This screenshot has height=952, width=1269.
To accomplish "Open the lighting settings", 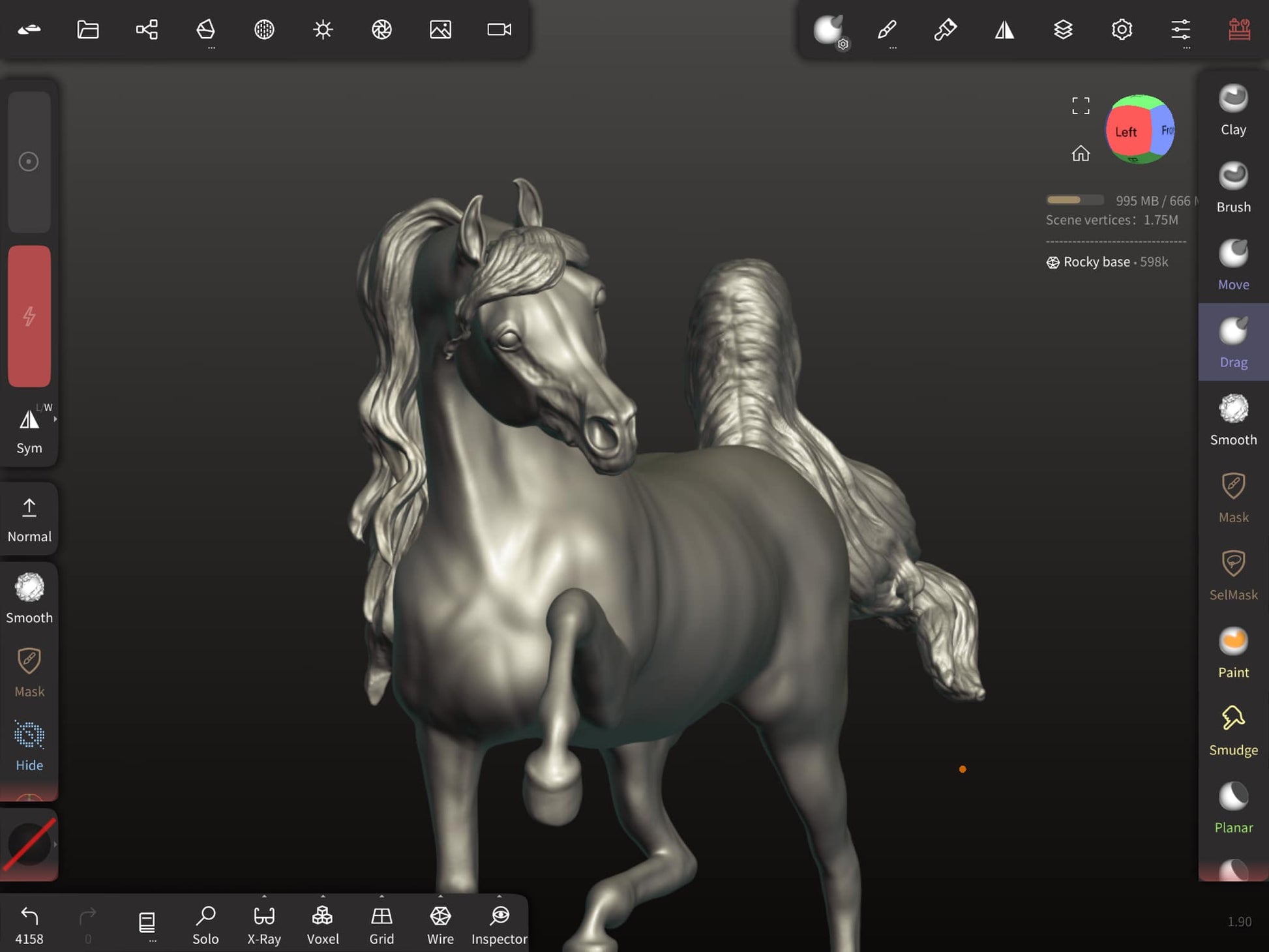I will [323, 29].
